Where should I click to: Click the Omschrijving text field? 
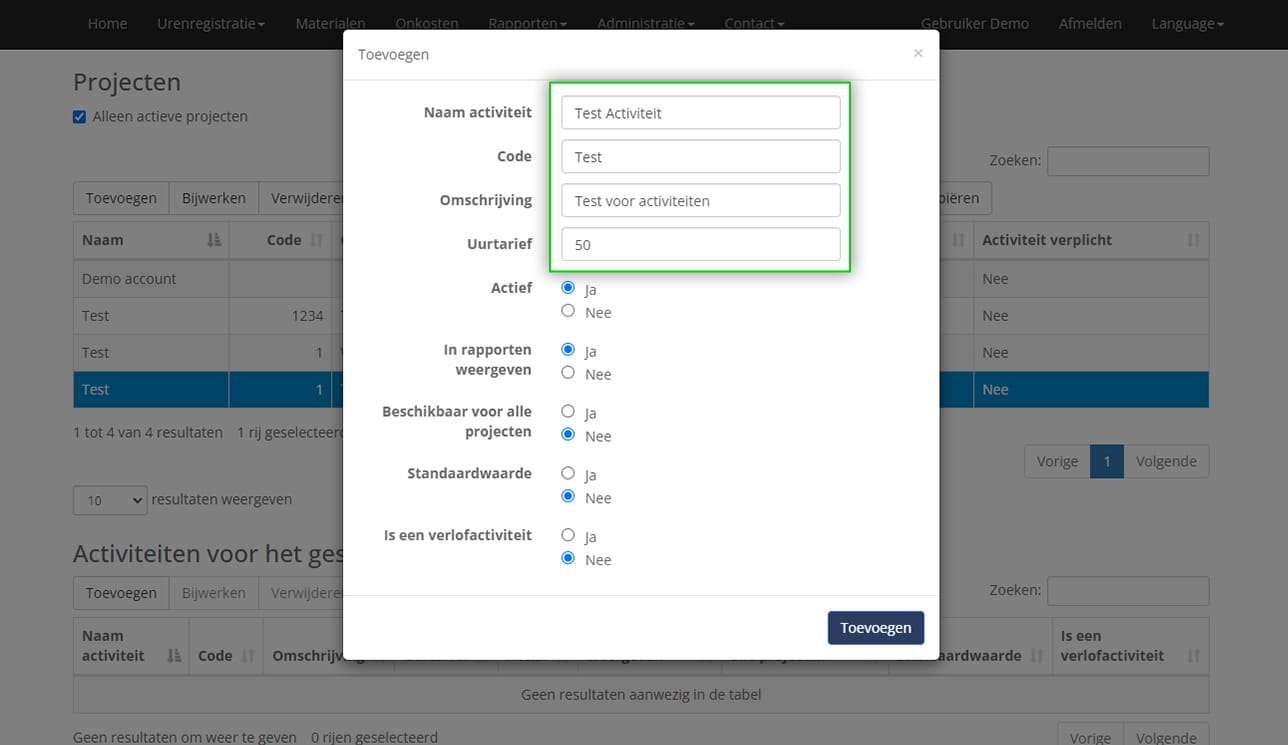pyautogui.click(x=700, y=200)
